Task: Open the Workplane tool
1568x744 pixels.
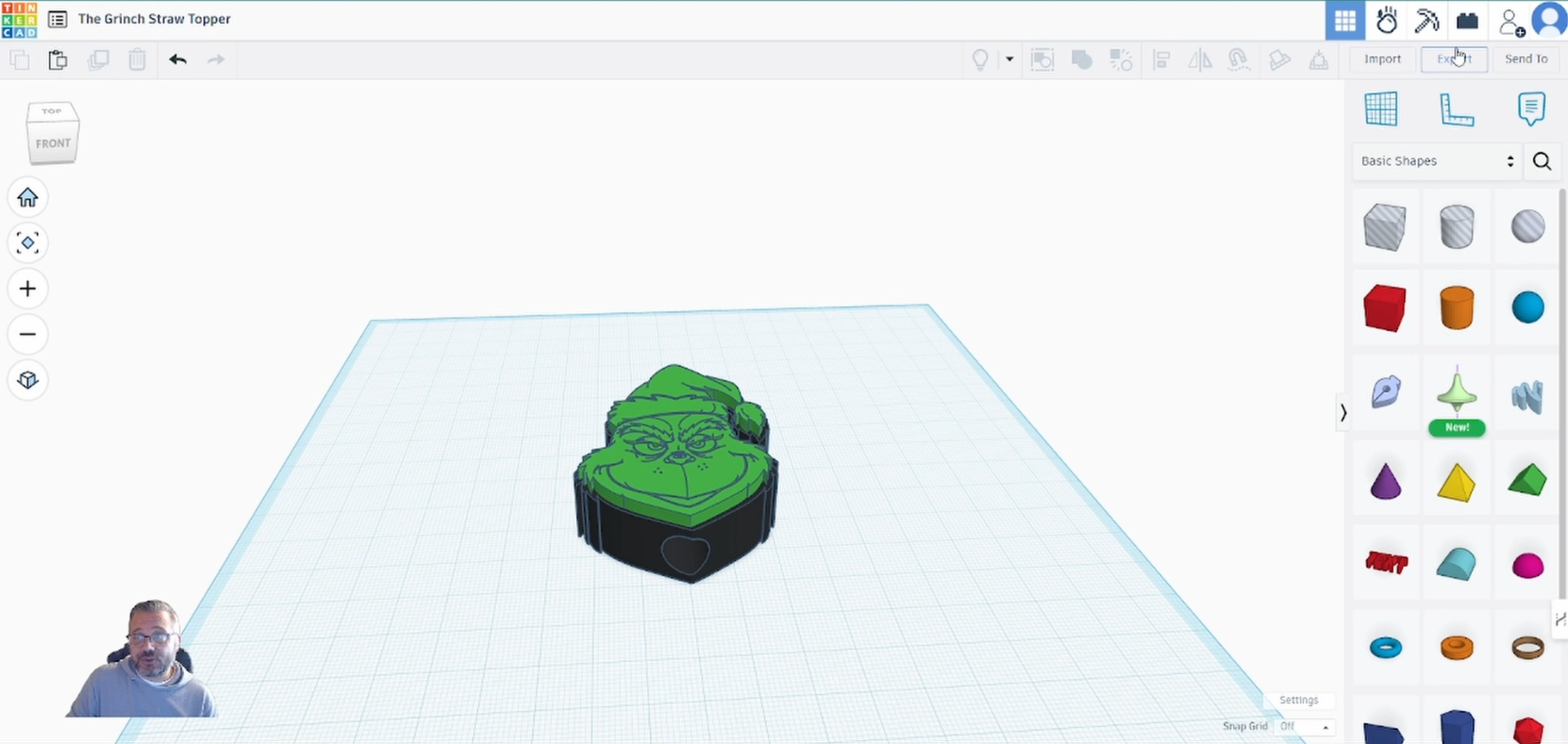Action: (x=1381, y=109)
